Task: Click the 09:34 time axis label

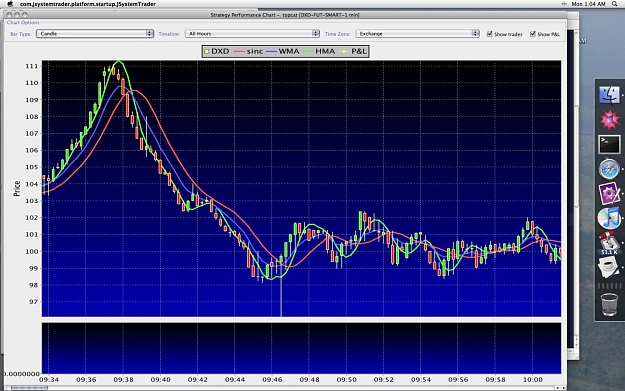Action: point(49,379)
